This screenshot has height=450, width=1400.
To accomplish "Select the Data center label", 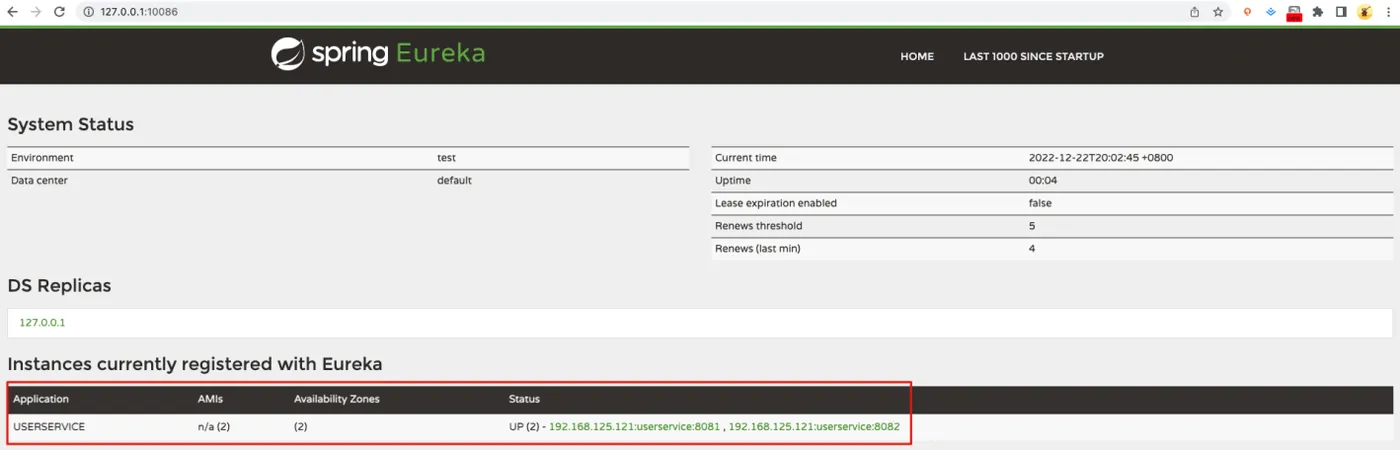I will pyautogui.click(x=39, y=181).
